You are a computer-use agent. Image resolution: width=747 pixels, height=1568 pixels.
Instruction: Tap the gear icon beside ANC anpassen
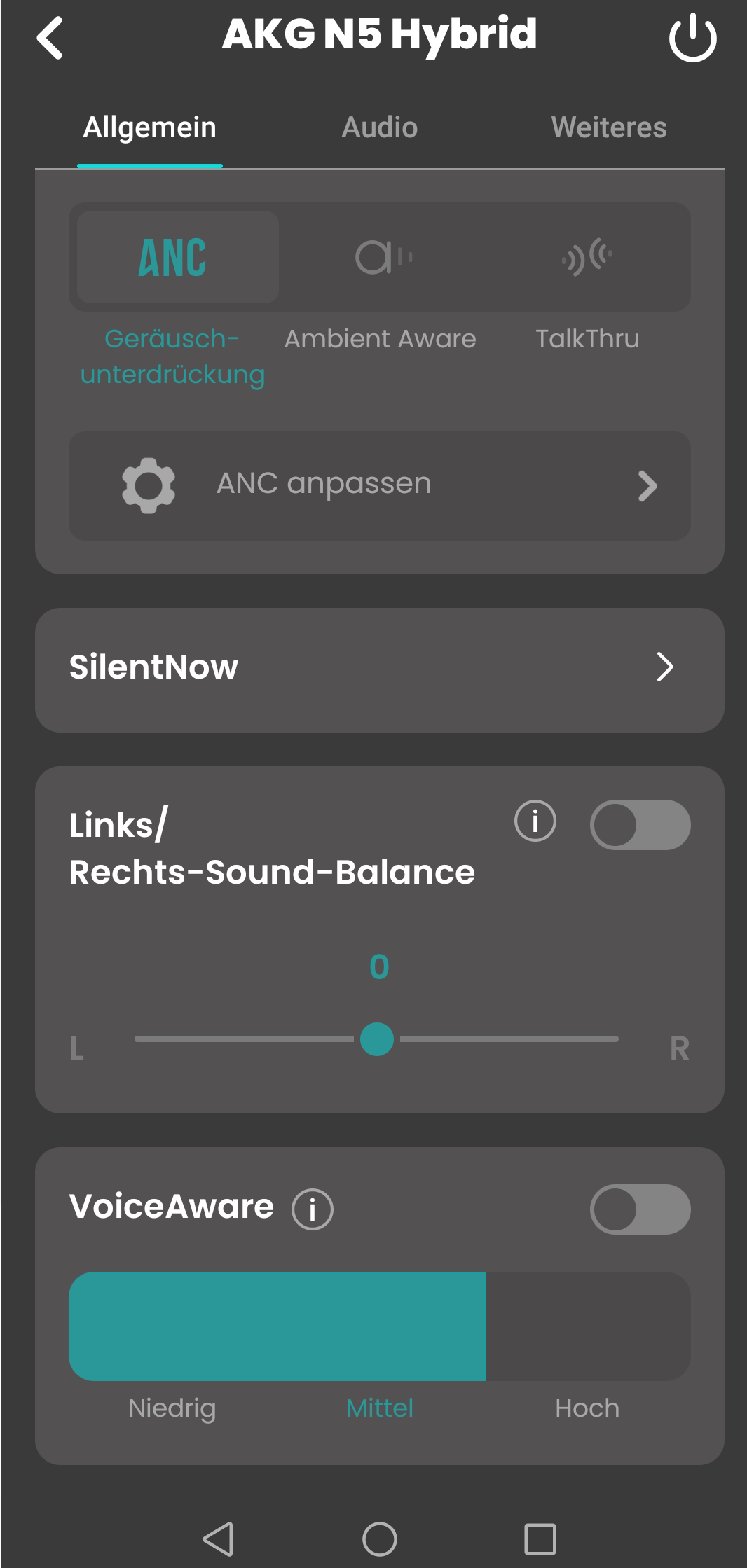pos(148,485)
